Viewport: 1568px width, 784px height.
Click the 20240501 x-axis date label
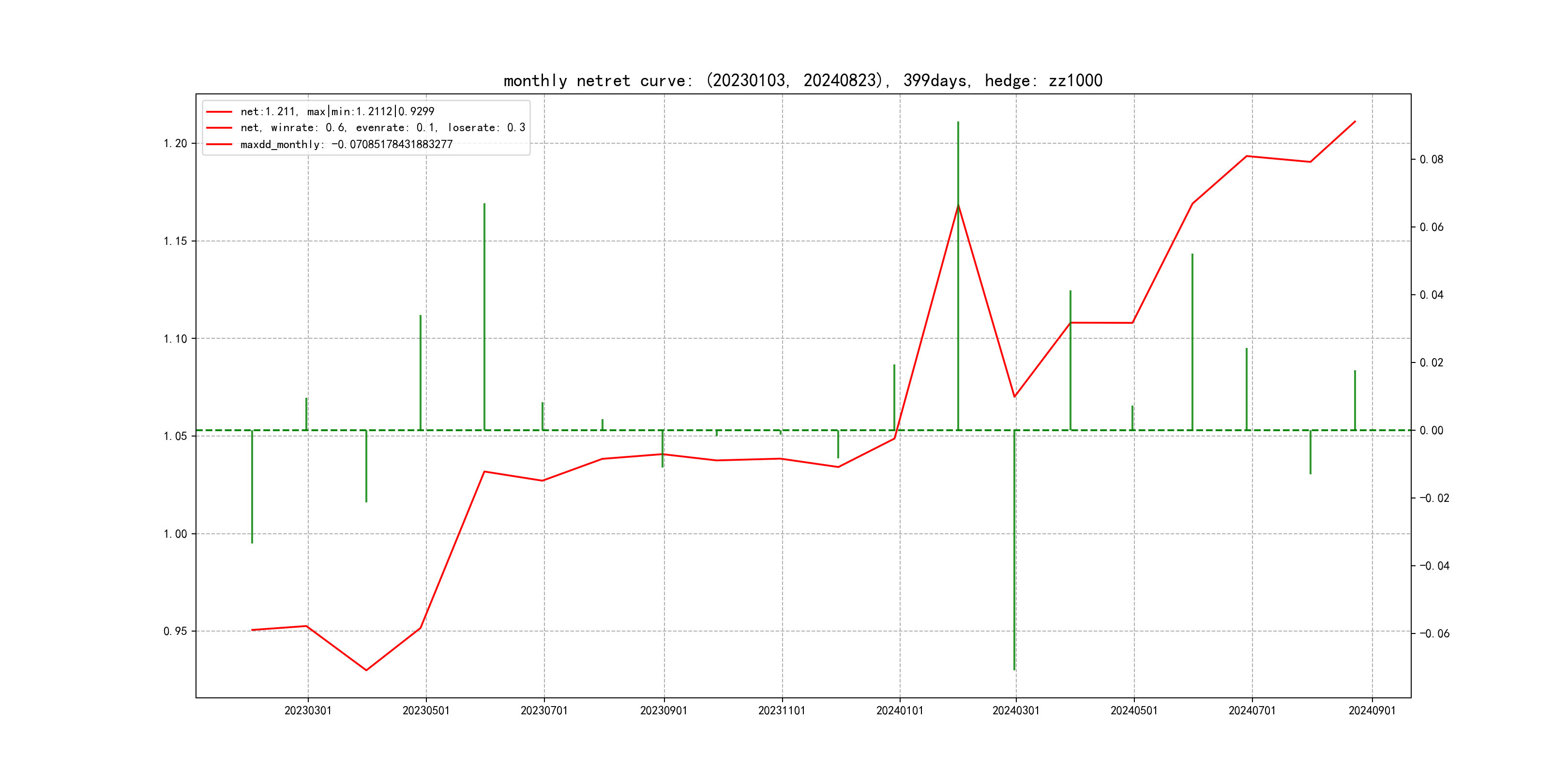pos(1133,710)
